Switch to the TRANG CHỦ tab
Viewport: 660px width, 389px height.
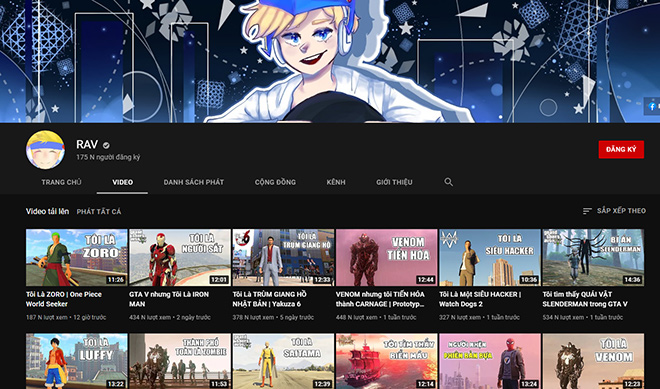click(61, 182)
